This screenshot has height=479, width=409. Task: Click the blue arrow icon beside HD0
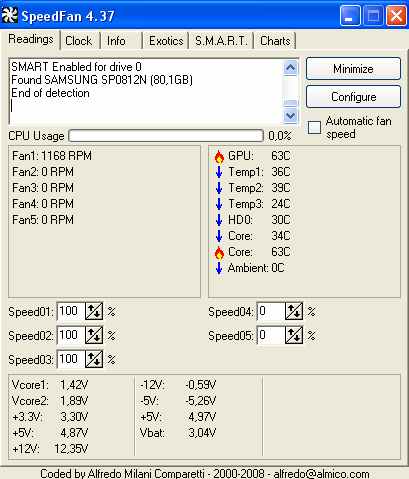pyautogui.click(x=219, y=220)
